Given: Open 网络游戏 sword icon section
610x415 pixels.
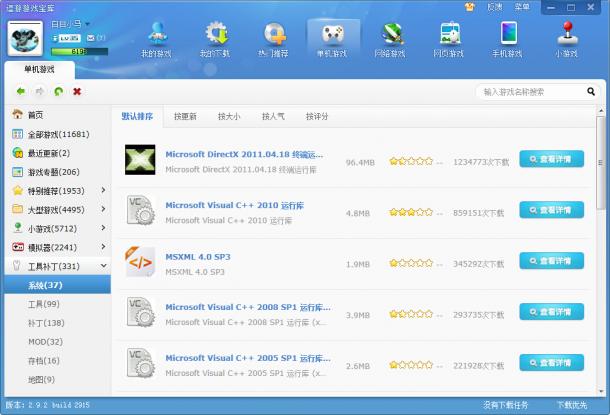Looking at the screenshot, I should click(390, 40).
